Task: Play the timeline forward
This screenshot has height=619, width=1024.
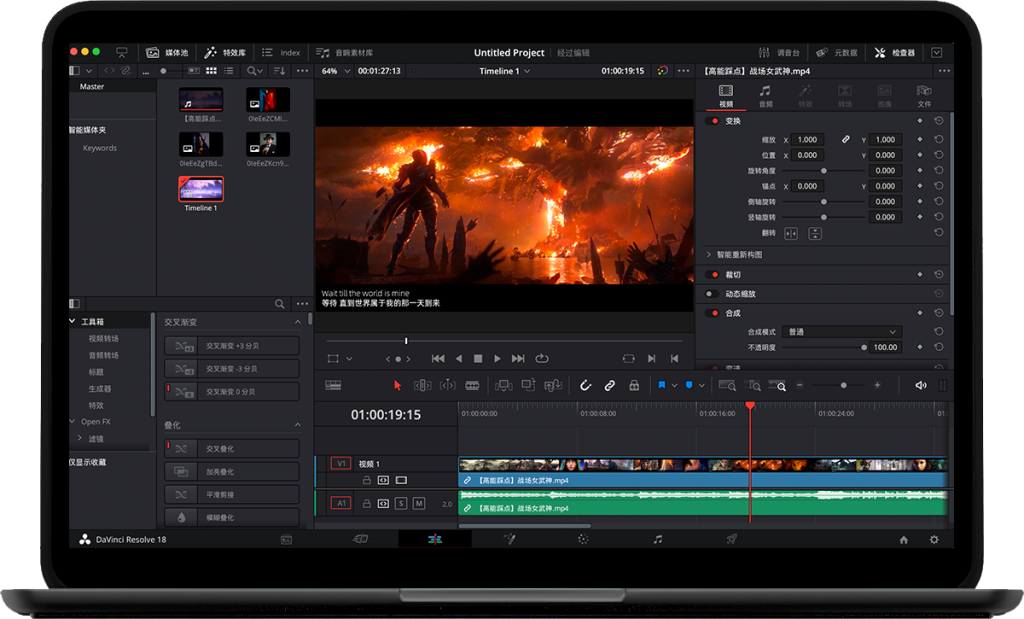Action: coord(498,358)
